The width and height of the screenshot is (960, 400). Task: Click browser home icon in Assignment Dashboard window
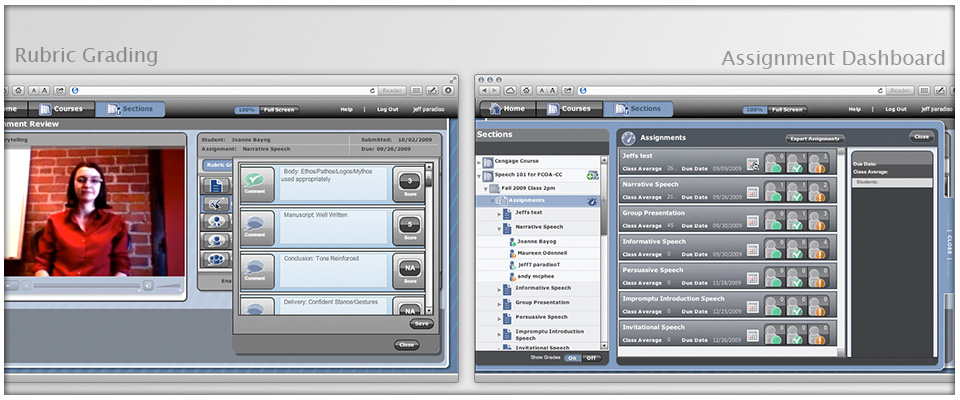pos(526,90)
